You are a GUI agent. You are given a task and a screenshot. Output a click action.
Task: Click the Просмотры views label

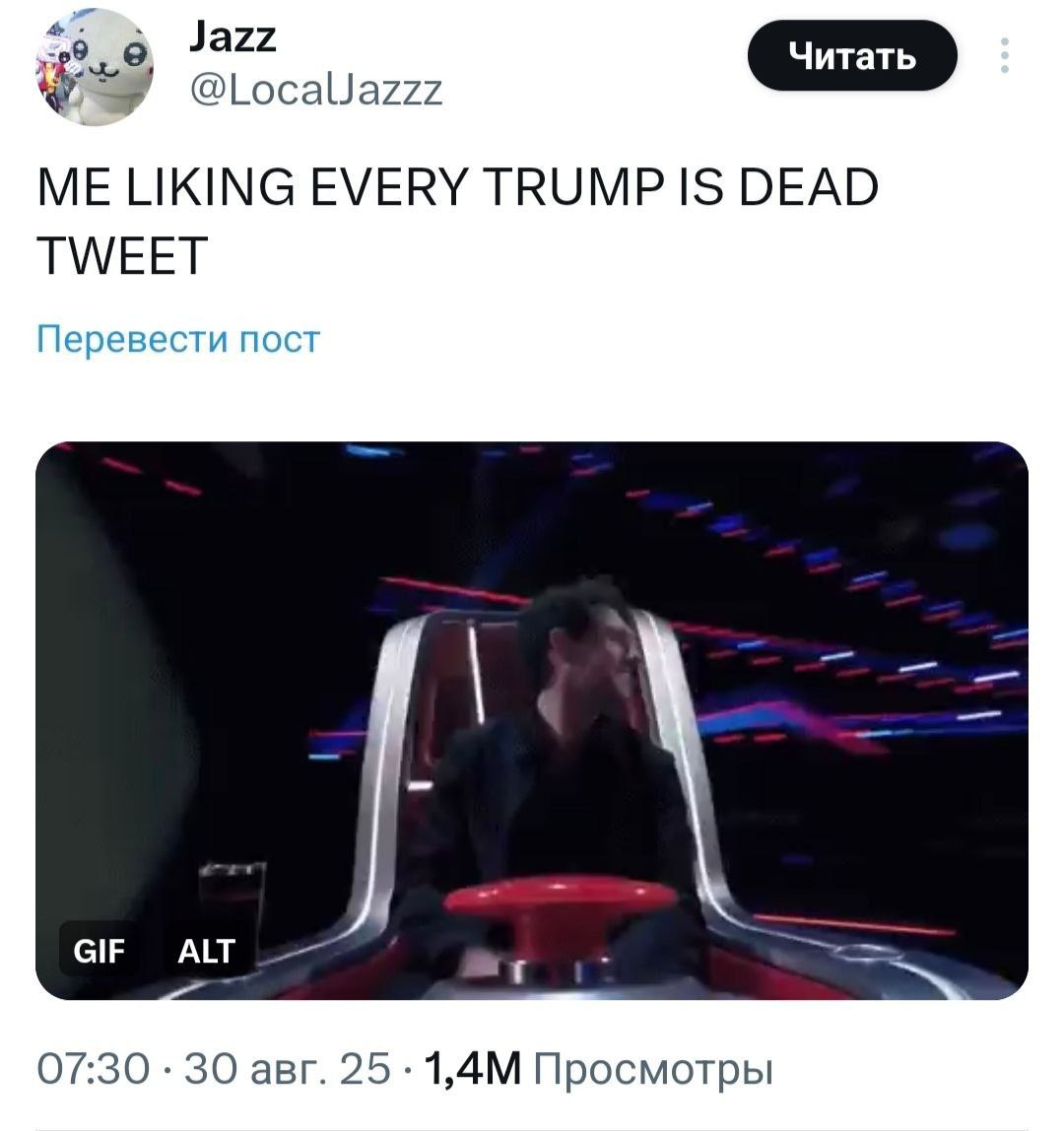click(653, 1069)
